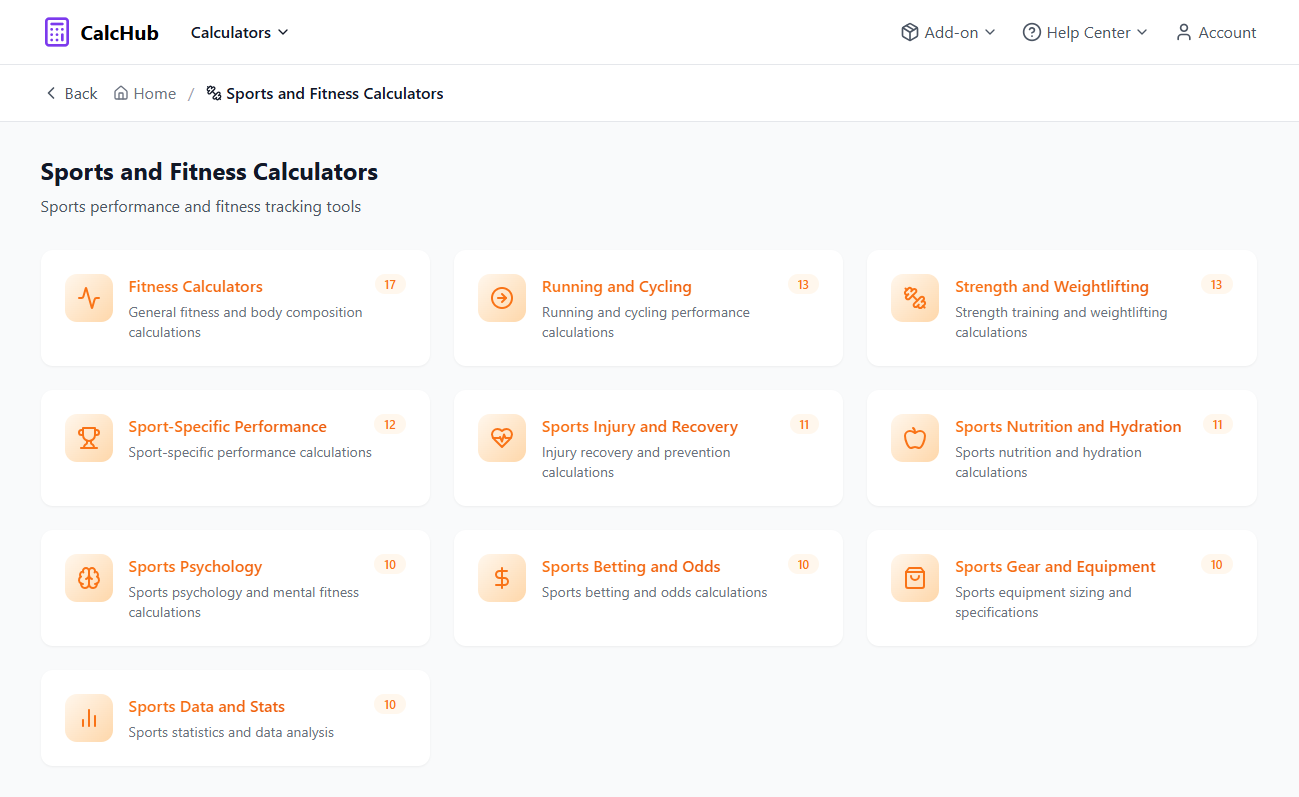The image size is (1299, 797).
Task: Expand the Calculators dropdown menu
Action: point(240,32)
